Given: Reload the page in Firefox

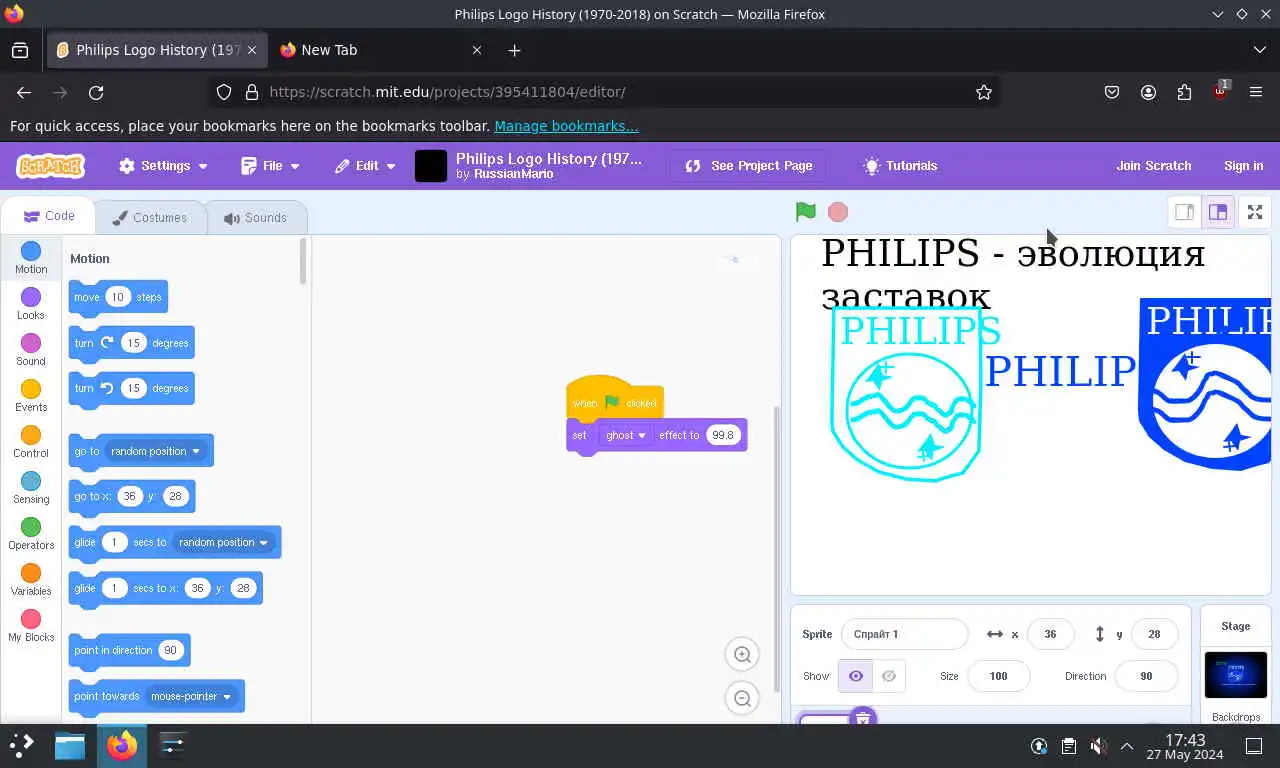Looking at the screenshot, I should click(x=96, y=92).
